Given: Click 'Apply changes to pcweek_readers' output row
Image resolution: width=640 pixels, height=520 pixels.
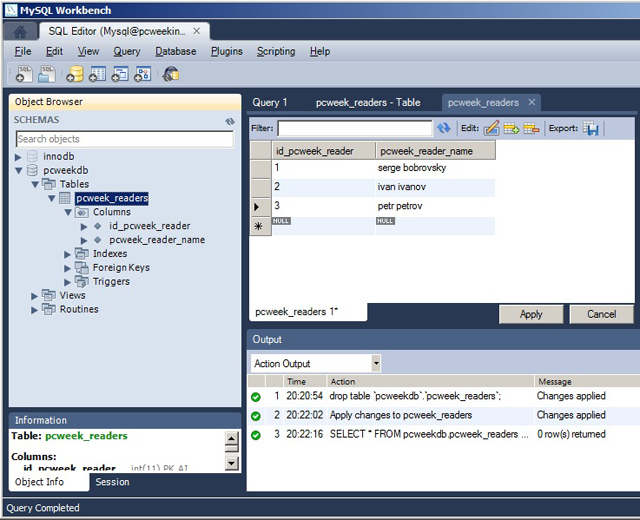Looking at the screenshot, I should (x=443, y=416).
